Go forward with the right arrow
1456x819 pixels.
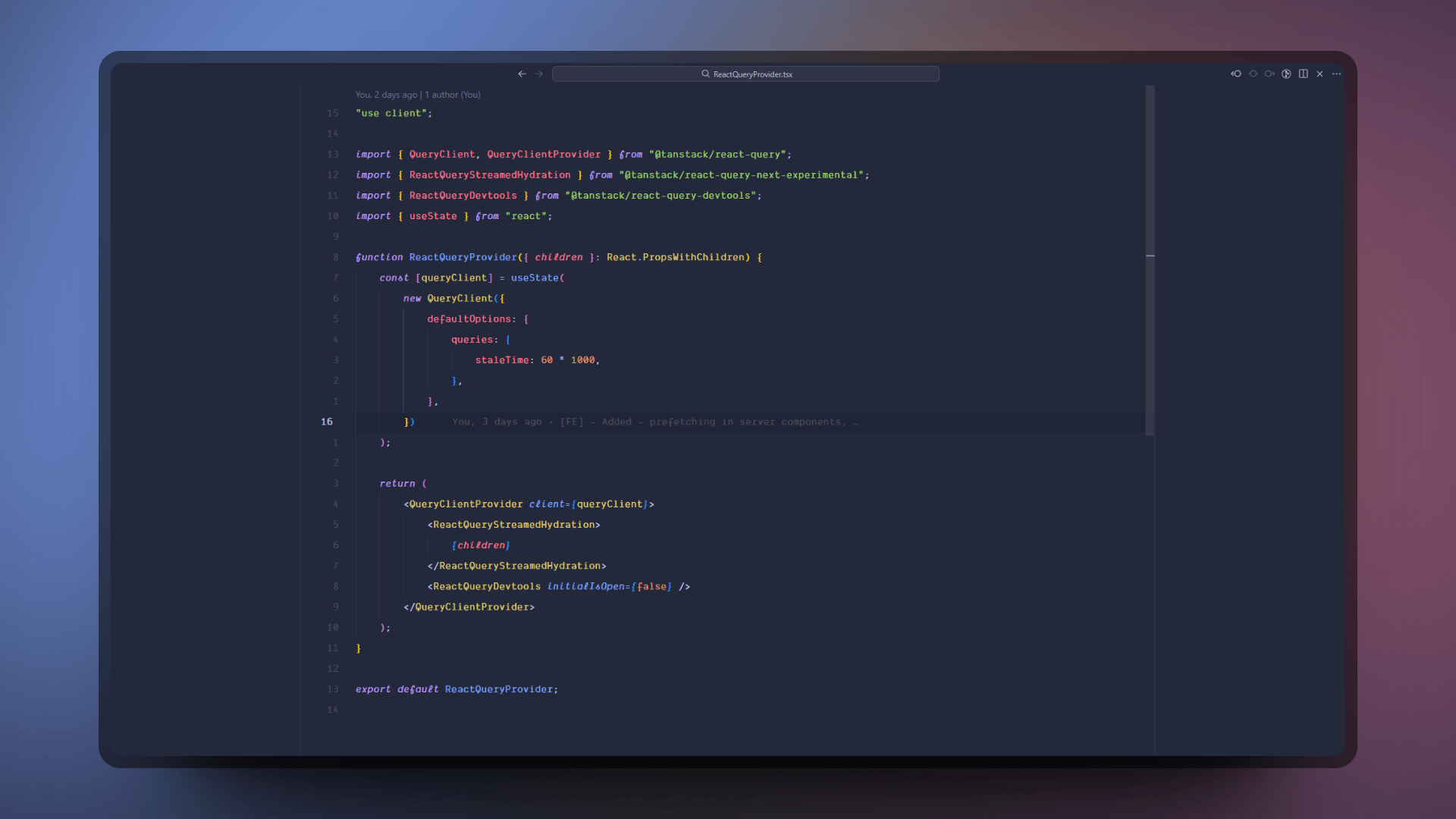point(538,74)
